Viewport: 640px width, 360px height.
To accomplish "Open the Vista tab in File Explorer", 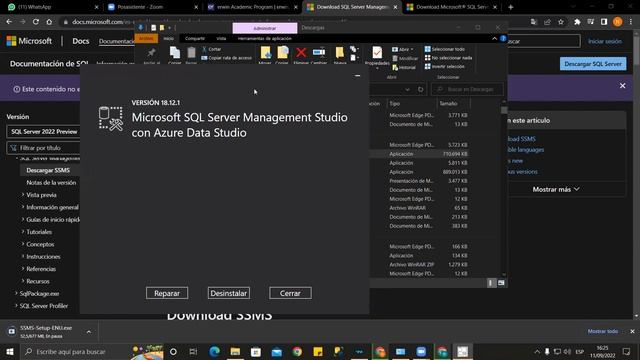I will coord(221,38).
